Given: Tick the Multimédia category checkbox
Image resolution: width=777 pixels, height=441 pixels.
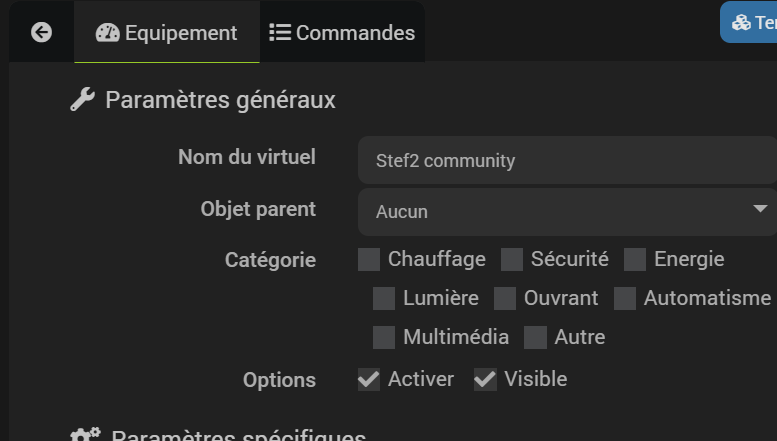Looking at the screenshot, I should 384,337.
